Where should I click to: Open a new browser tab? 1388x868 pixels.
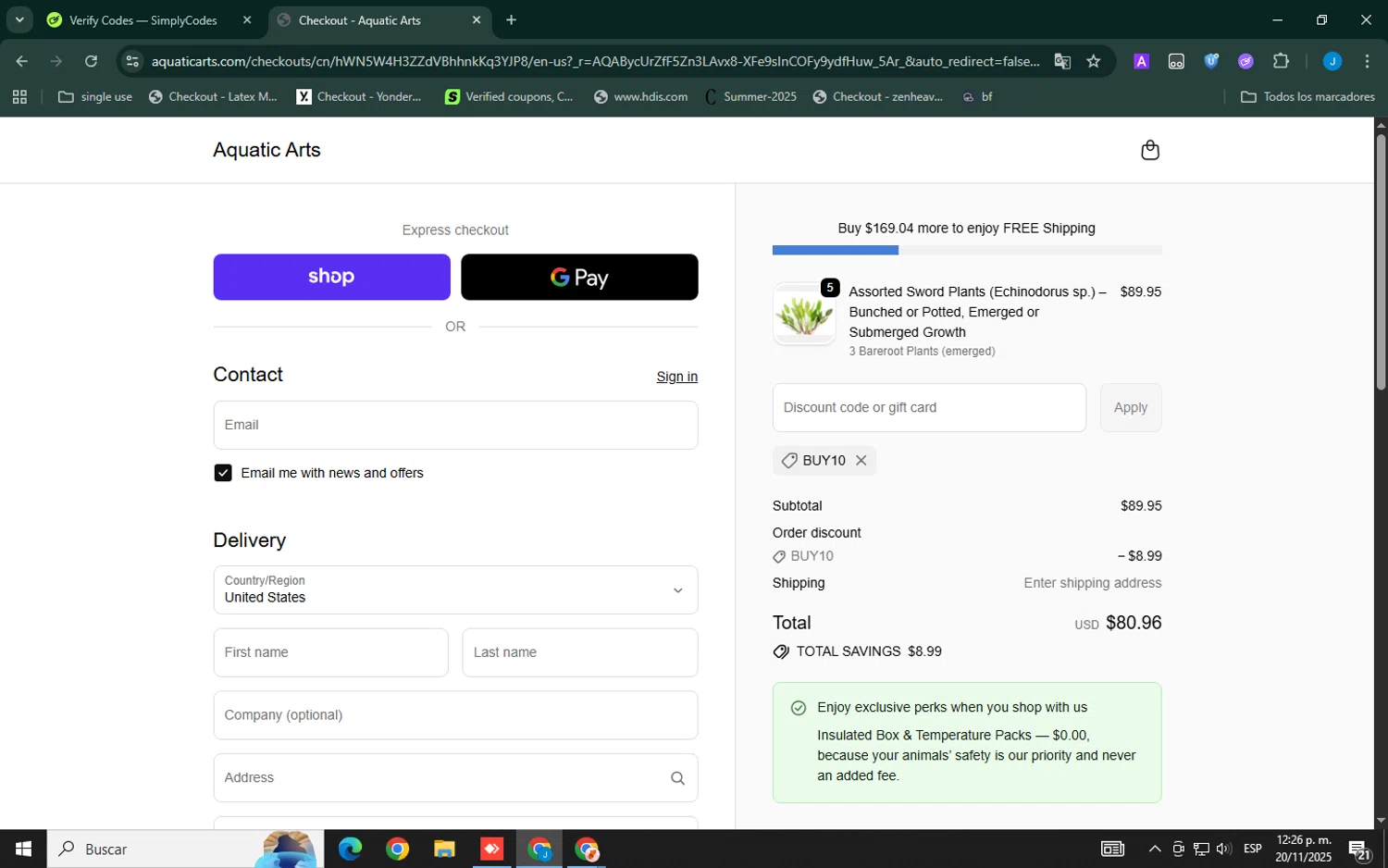(x=511, y=19)
